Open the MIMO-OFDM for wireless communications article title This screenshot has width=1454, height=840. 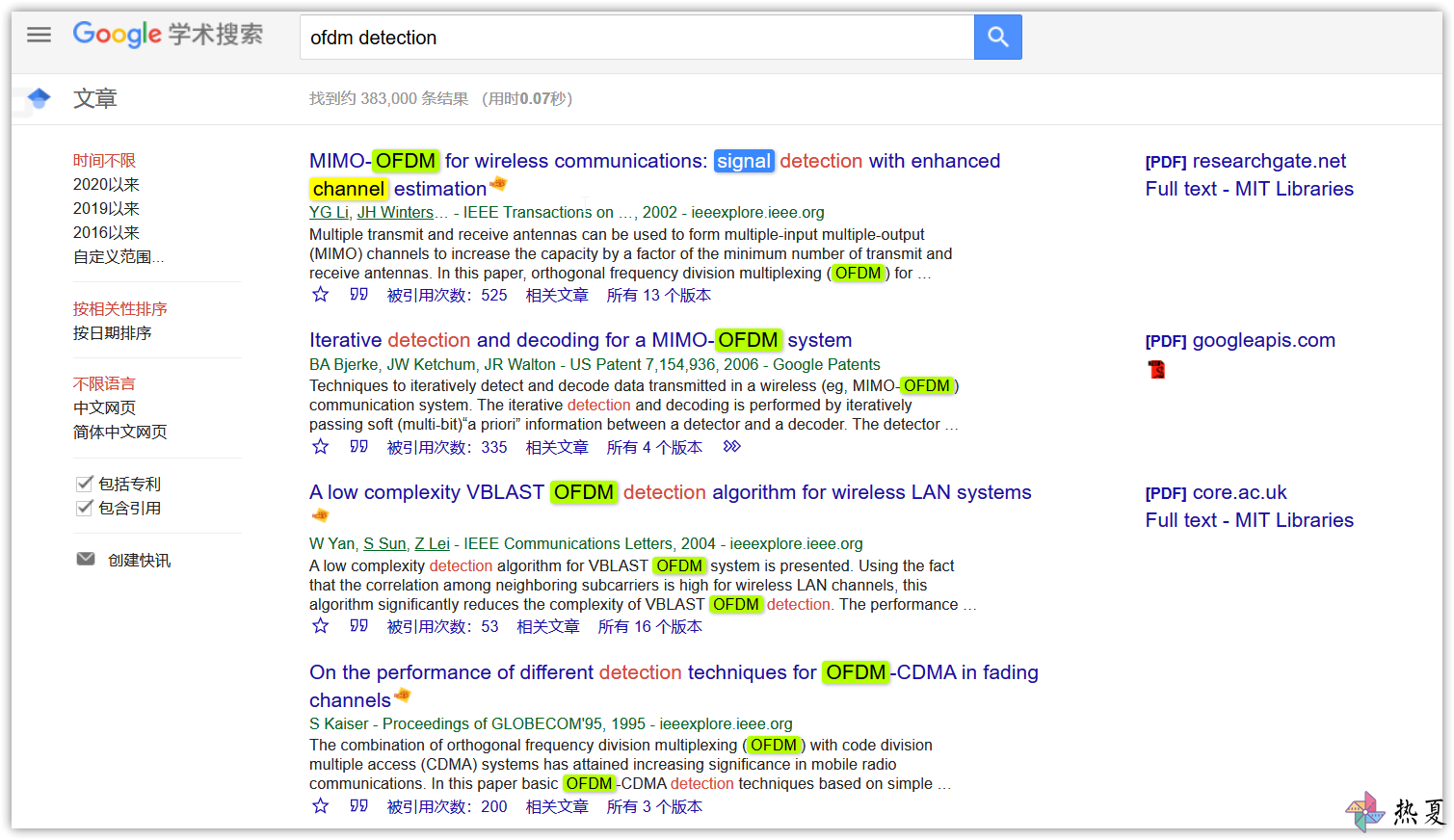coord(654,174)
